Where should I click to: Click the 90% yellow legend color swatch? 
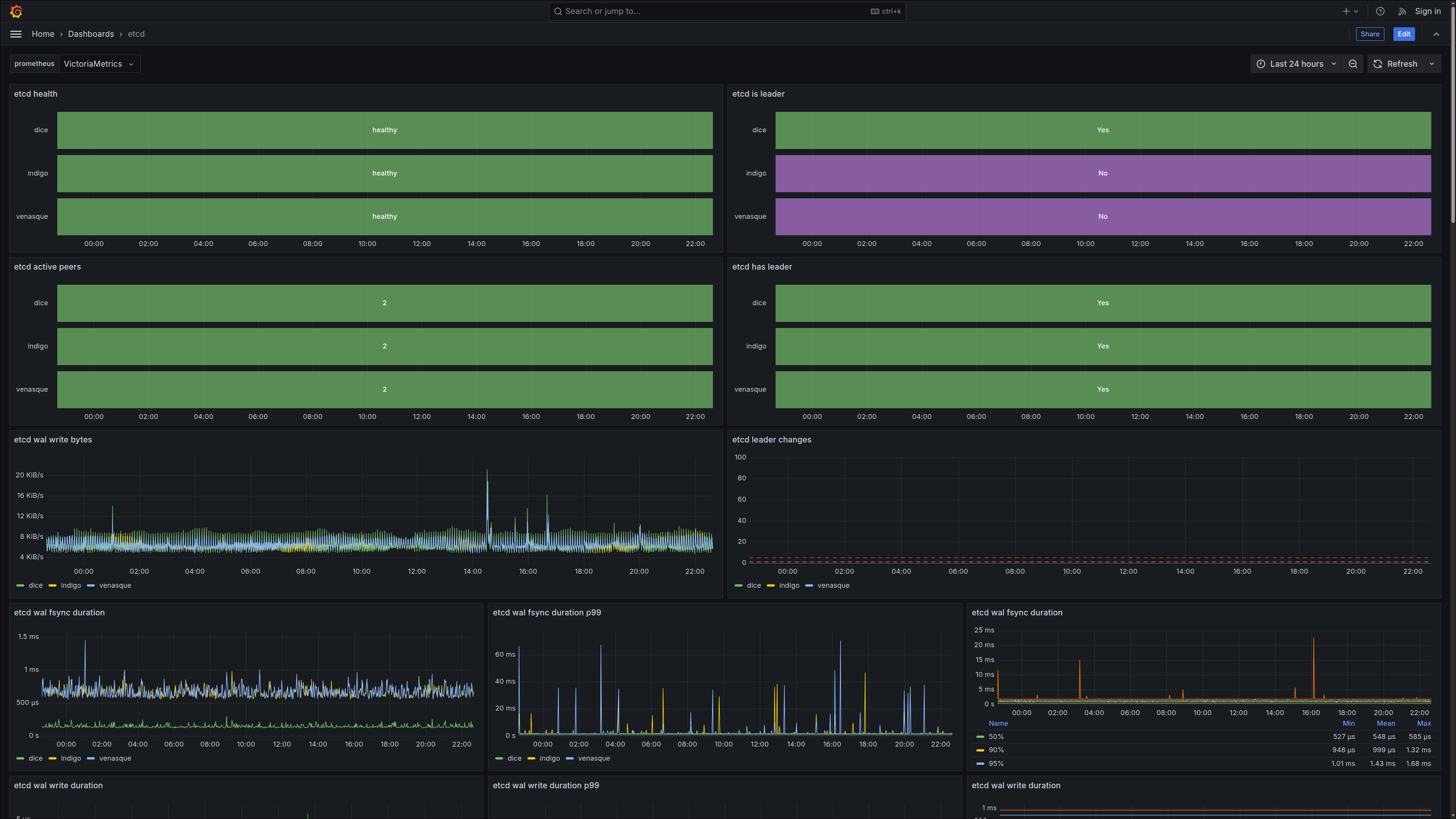click(980, 750)
